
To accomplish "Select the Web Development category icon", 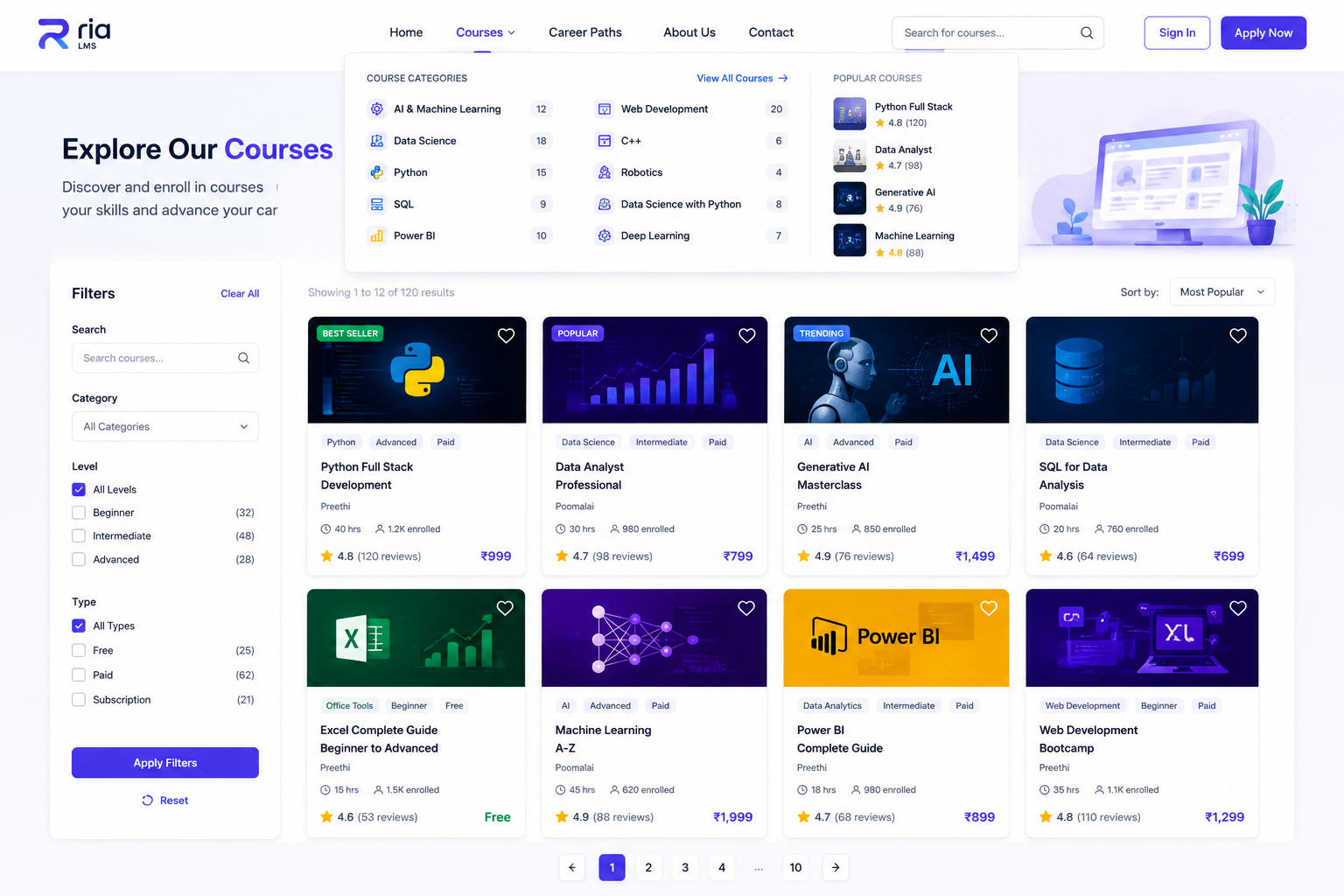I will (605, 108).
